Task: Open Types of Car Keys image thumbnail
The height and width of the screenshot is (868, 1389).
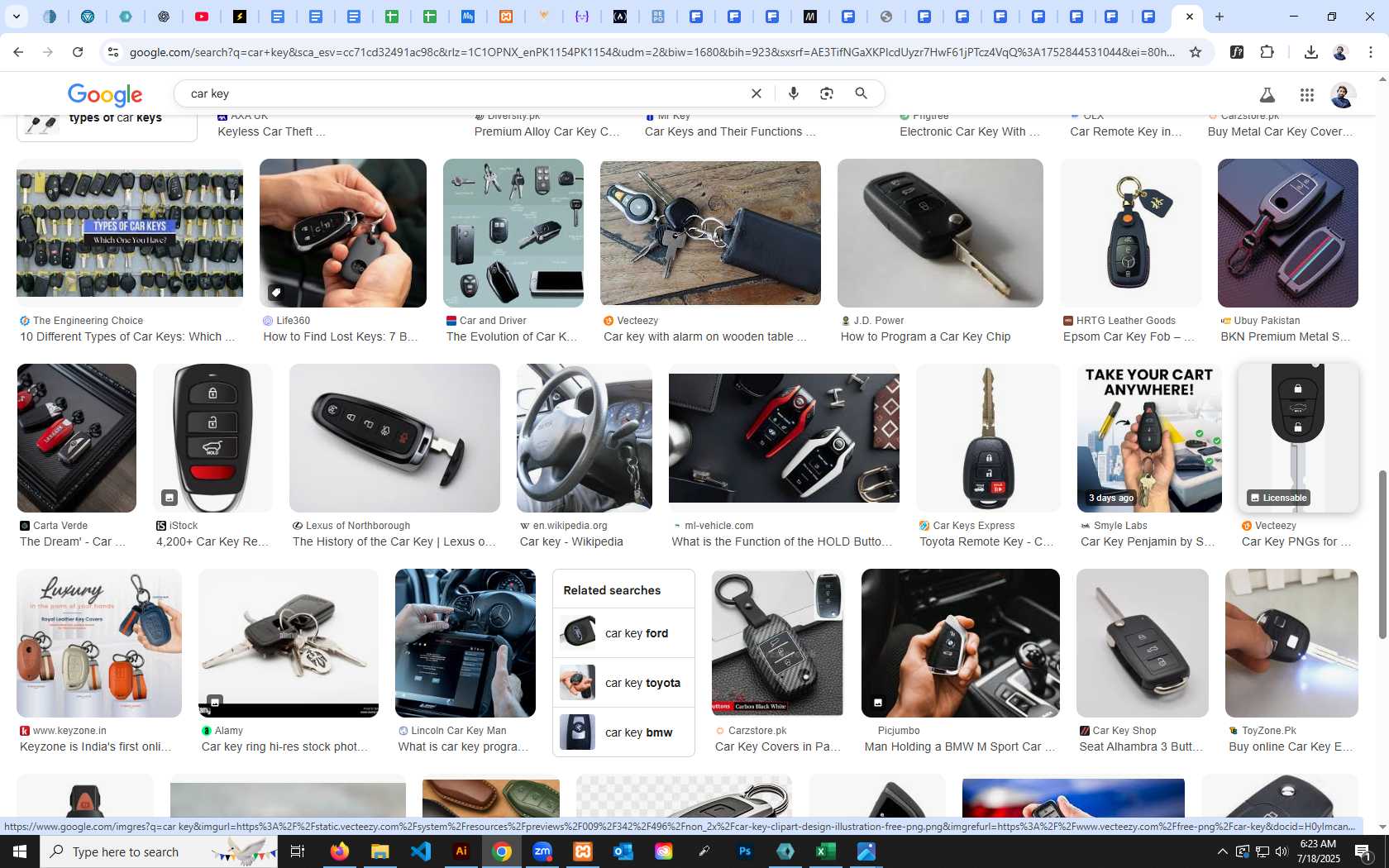Action: point(130,233)
